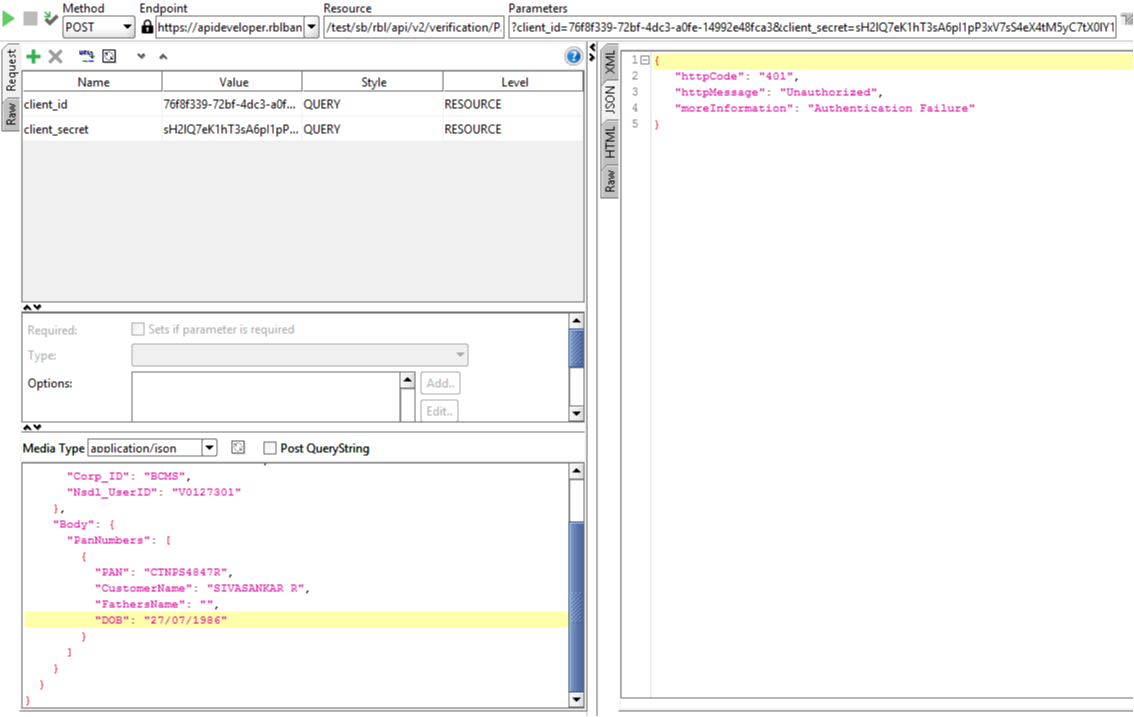Switch to the request Raw tab on the left

coord(11,114)
